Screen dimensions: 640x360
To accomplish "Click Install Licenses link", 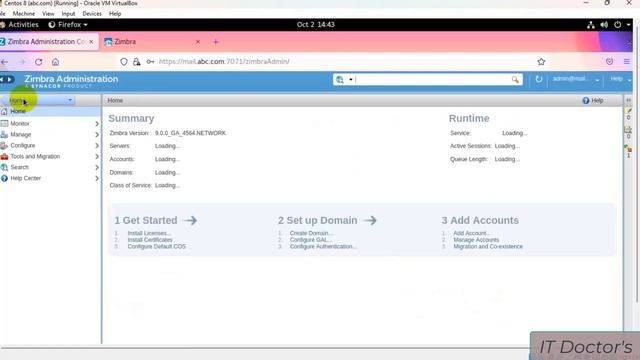I will click(x=149, y=233).
